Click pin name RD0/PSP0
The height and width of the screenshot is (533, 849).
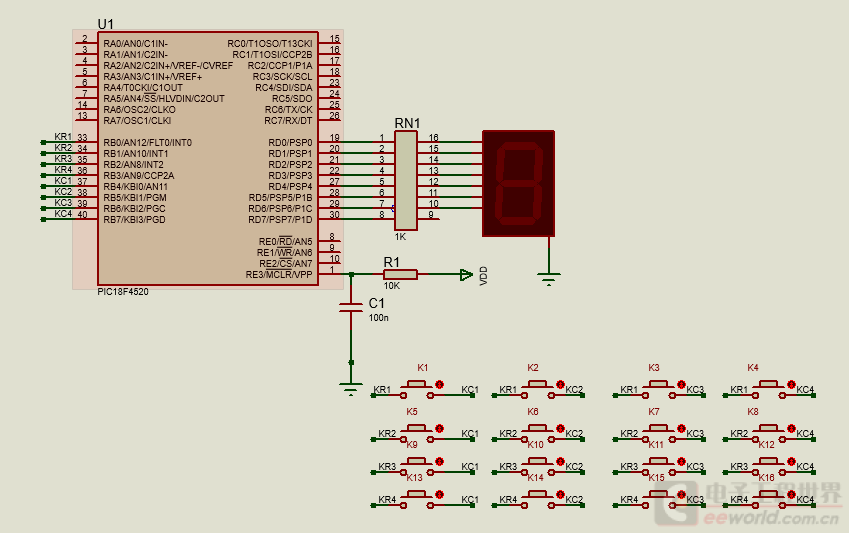click(290, 143)
